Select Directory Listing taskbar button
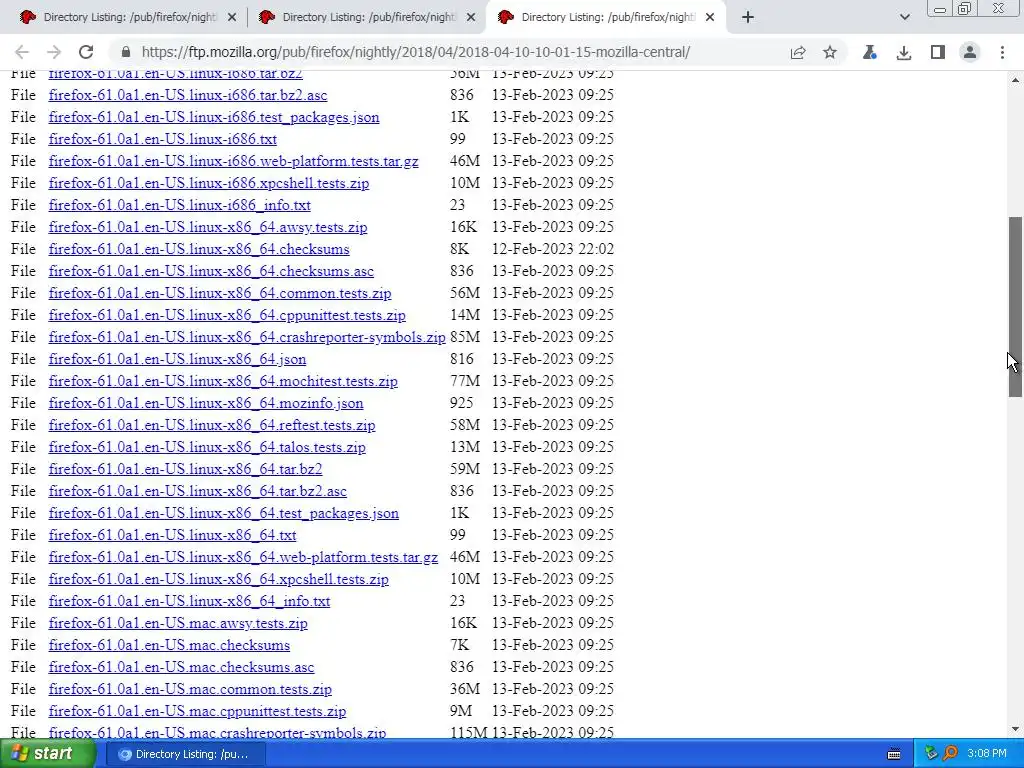The width and height of the screenshot is (1024, 768). [x=184, y=754]
